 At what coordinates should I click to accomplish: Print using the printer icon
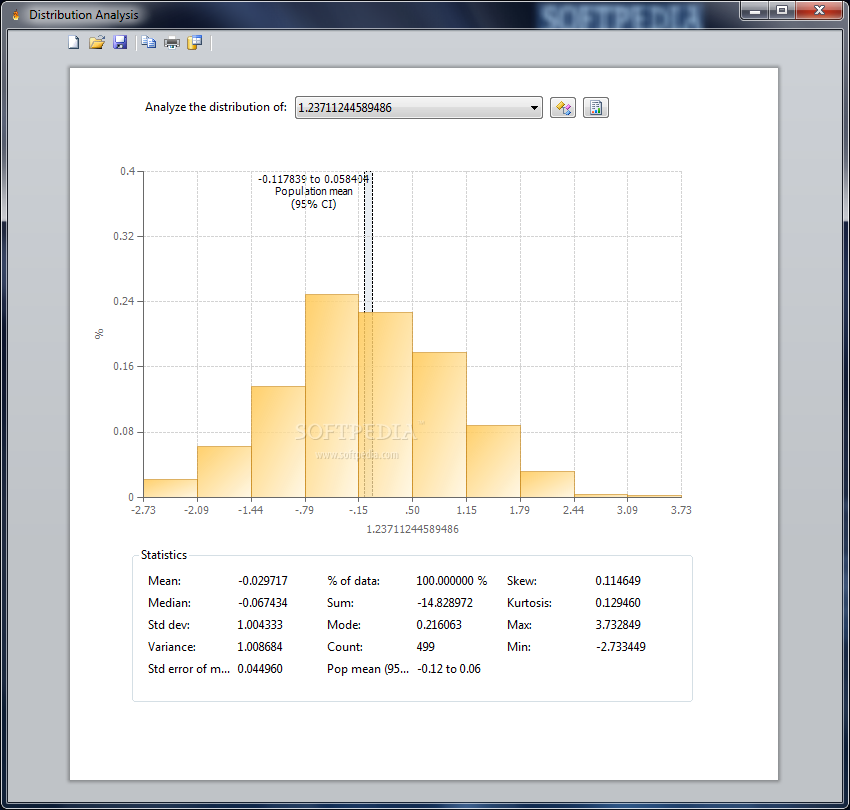pyautogui.click(x=172, y=42)
